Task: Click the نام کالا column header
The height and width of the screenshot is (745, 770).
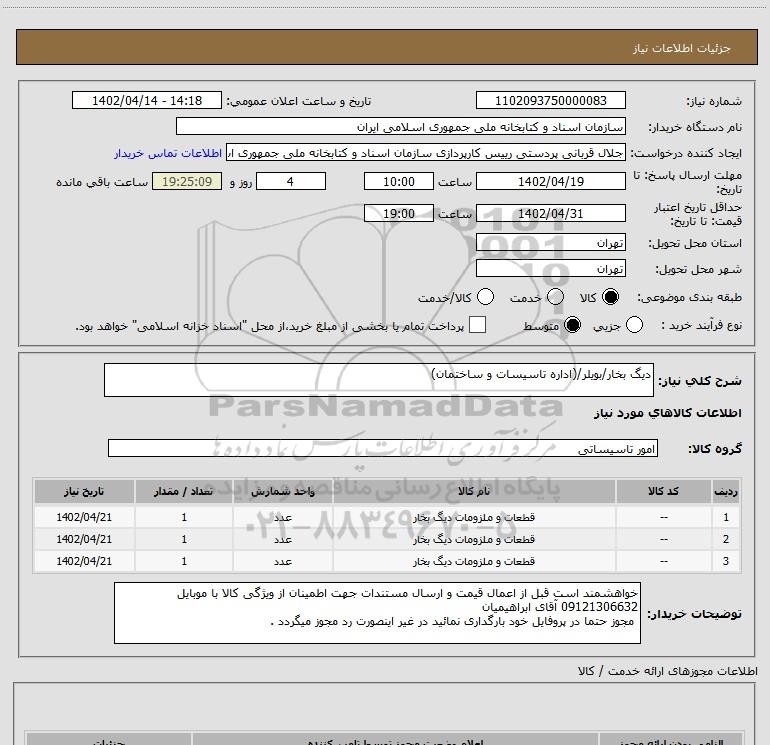Action: 474,491
